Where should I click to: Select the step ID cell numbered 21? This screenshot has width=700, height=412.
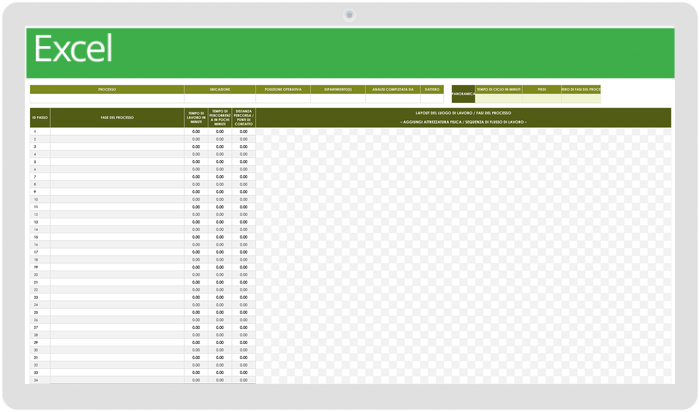(40, 282)
